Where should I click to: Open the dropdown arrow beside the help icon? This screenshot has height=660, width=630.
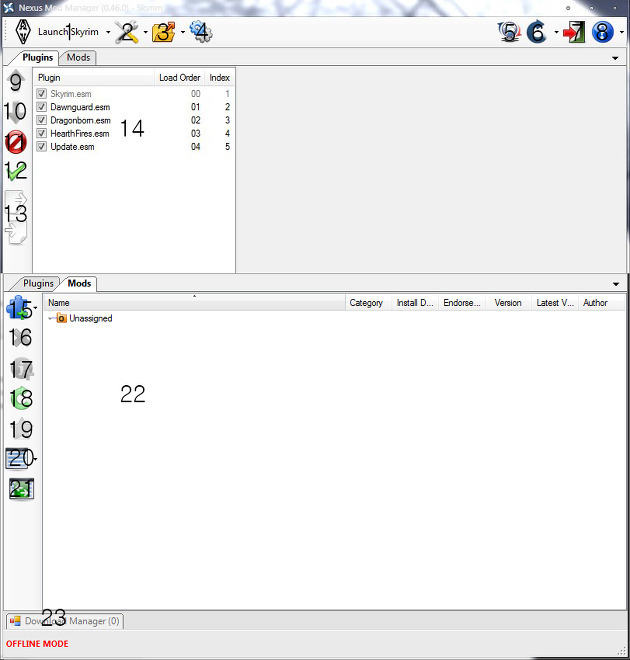[621, 32]
